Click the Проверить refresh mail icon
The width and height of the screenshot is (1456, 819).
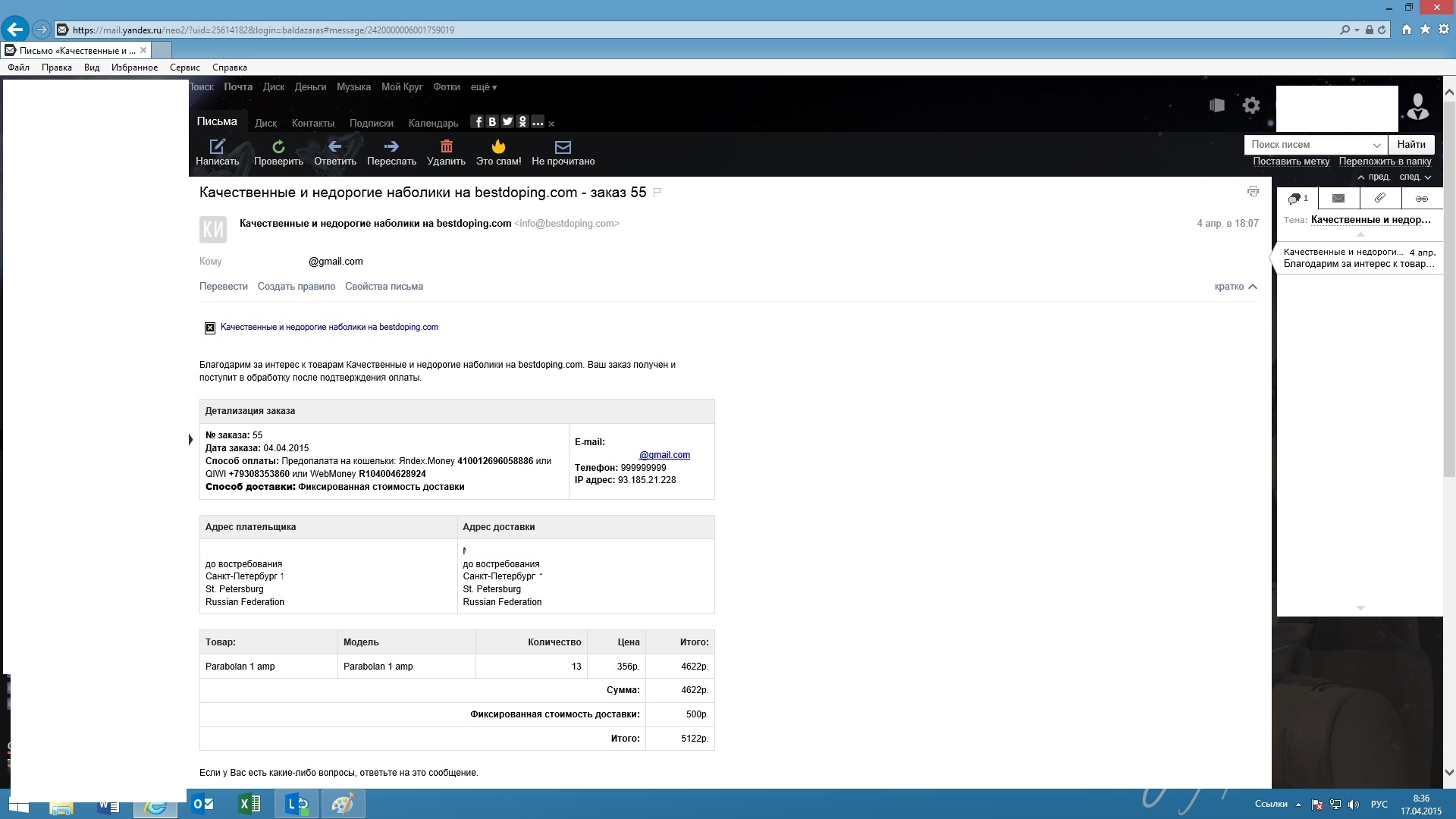(278, 146)
